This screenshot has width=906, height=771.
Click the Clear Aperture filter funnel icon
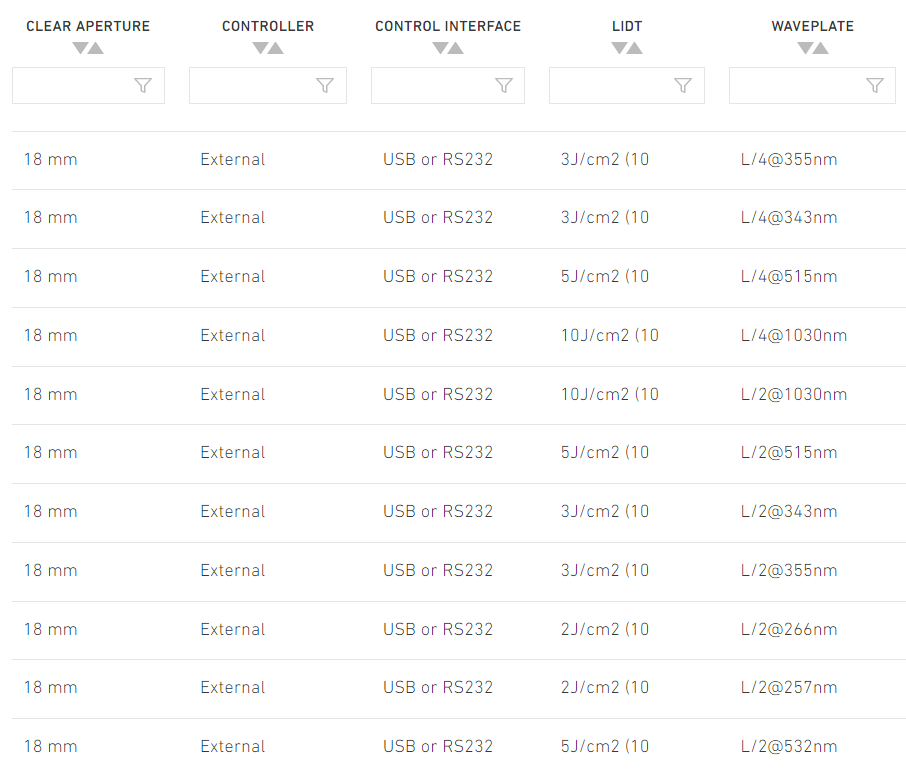143,86
